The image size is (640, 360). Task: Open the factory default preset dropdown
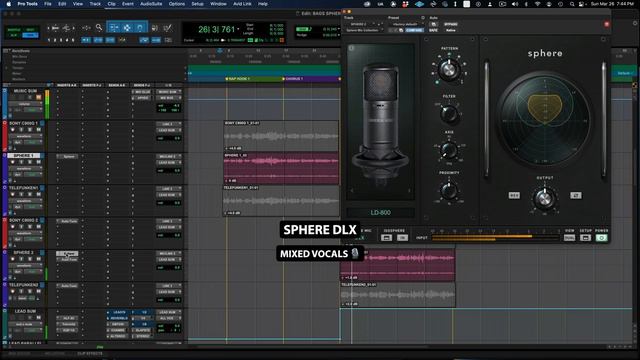[407, 24]
